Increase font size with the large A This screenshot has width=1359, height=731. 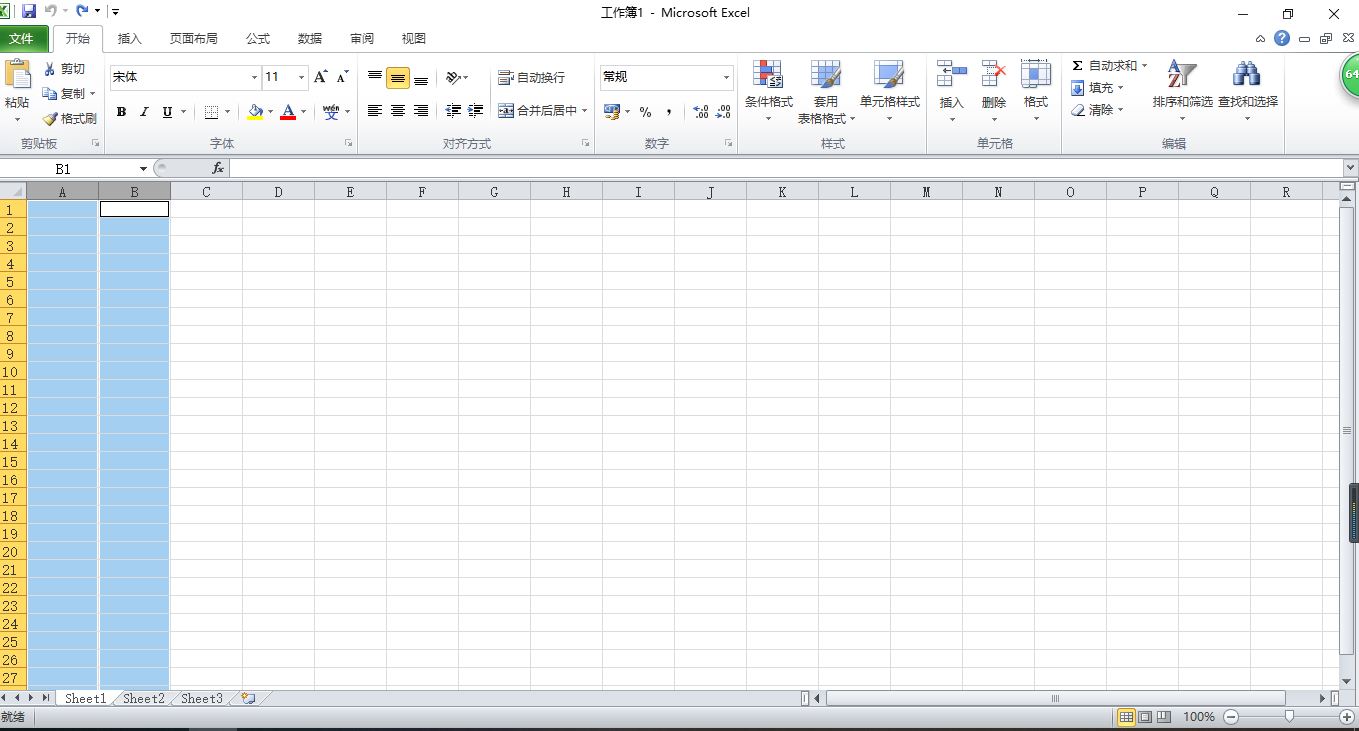click(320, 77)
